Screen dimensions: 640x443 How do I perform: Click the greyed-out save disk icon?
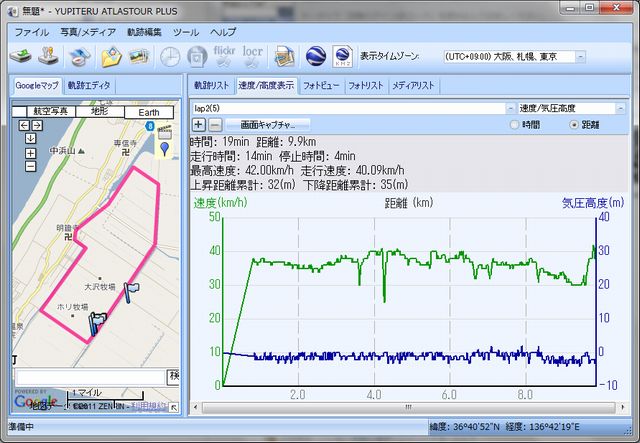[197, 56]
